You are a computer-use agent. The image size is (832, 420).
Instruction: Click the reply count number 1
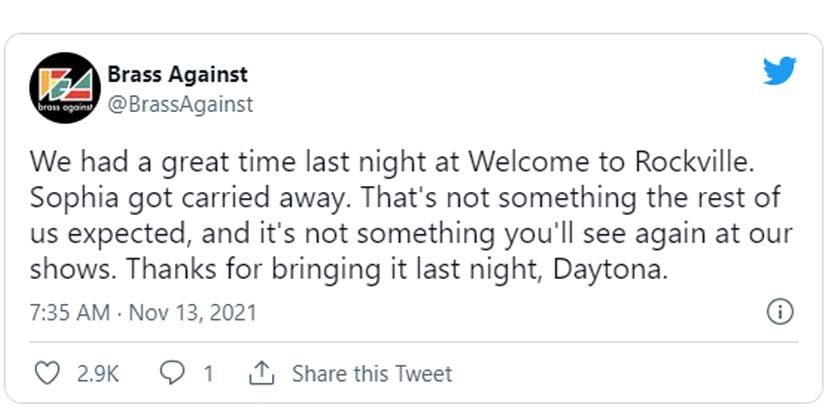pos(209,374)
